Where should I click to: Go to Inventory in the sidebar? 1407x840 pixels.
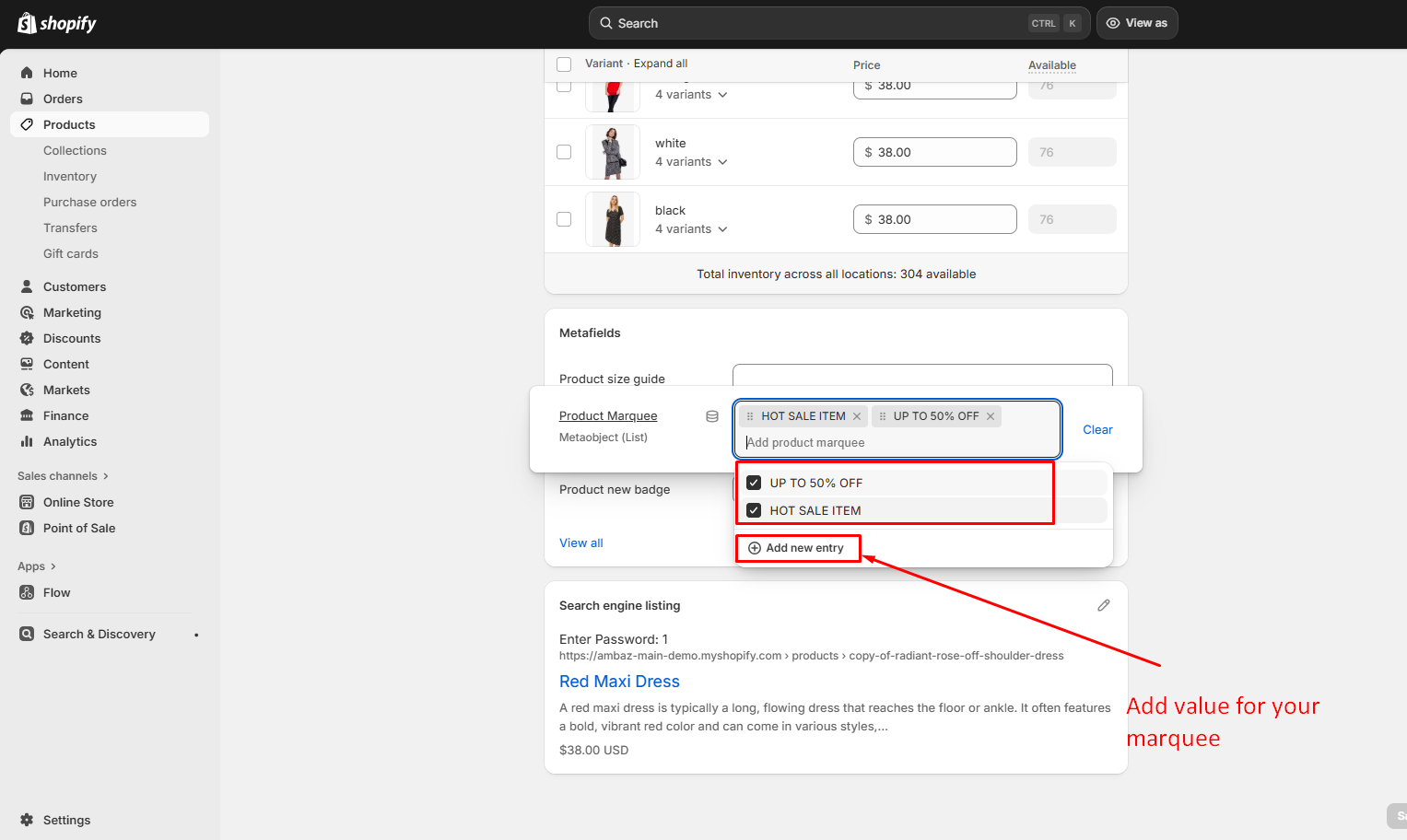pyautogui.click(x=70, y=176)
